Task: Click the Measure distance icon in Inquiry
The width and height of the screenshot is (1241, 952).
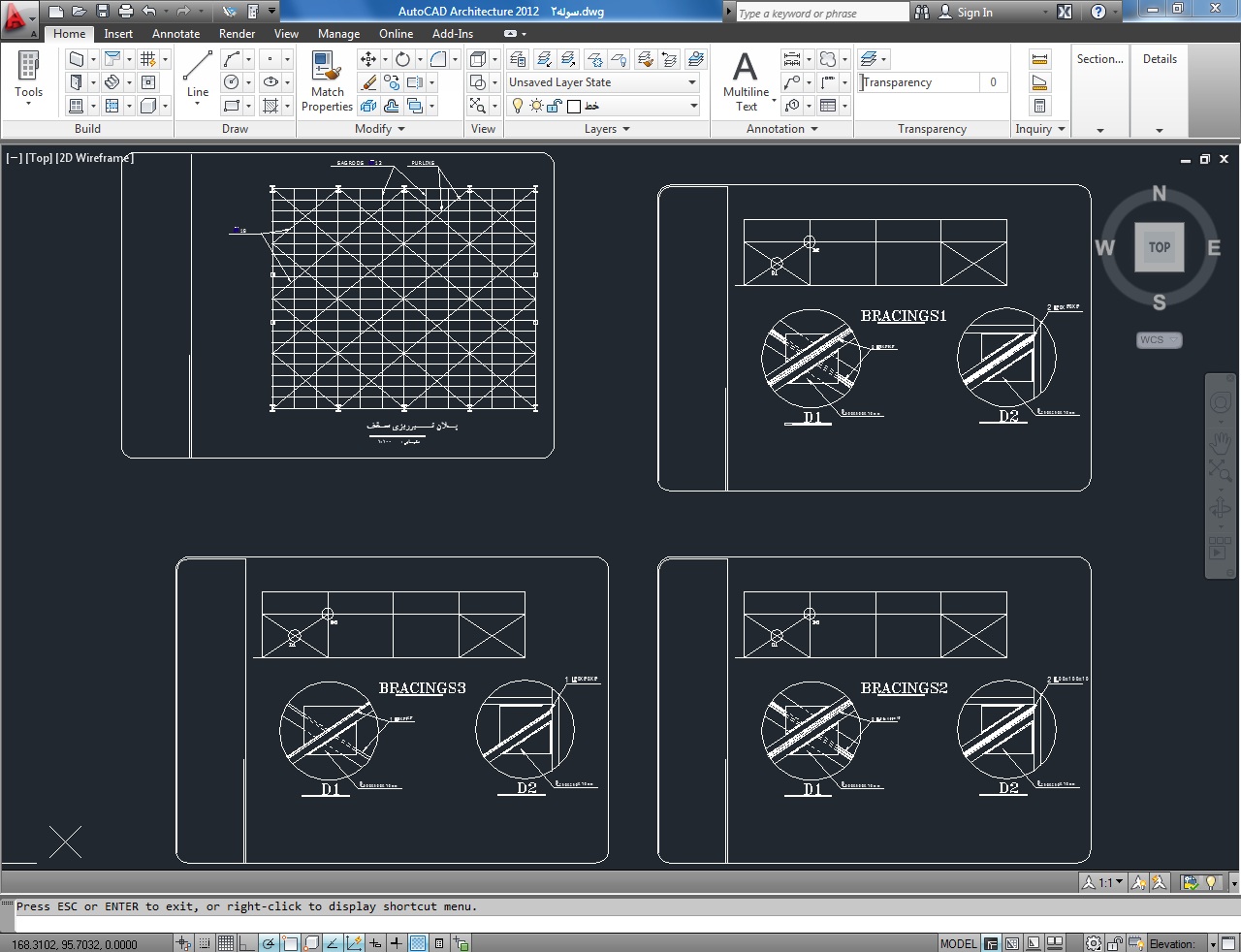Action: [1039, 59]
